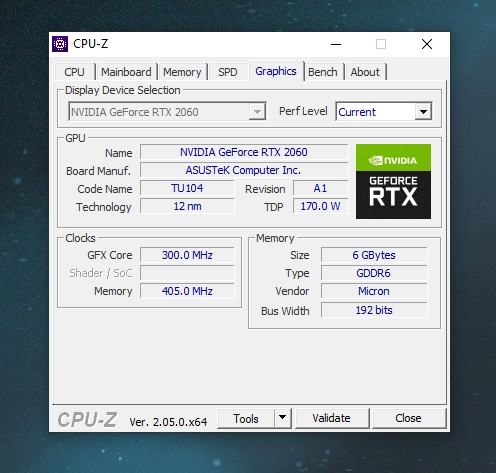
Task: Click the CPU-Z title bar text
Action: pyautogui.click(x=90, y=44)
